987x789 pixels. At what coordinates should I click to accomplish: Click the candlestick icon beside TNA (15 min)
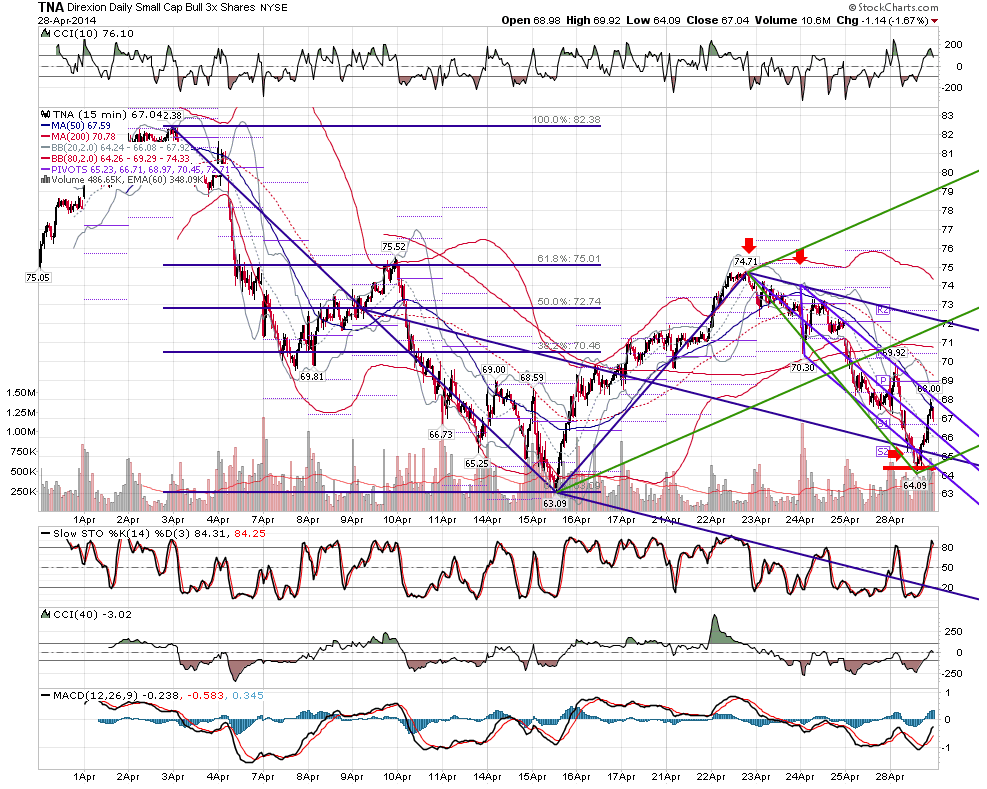coord(45,115)
